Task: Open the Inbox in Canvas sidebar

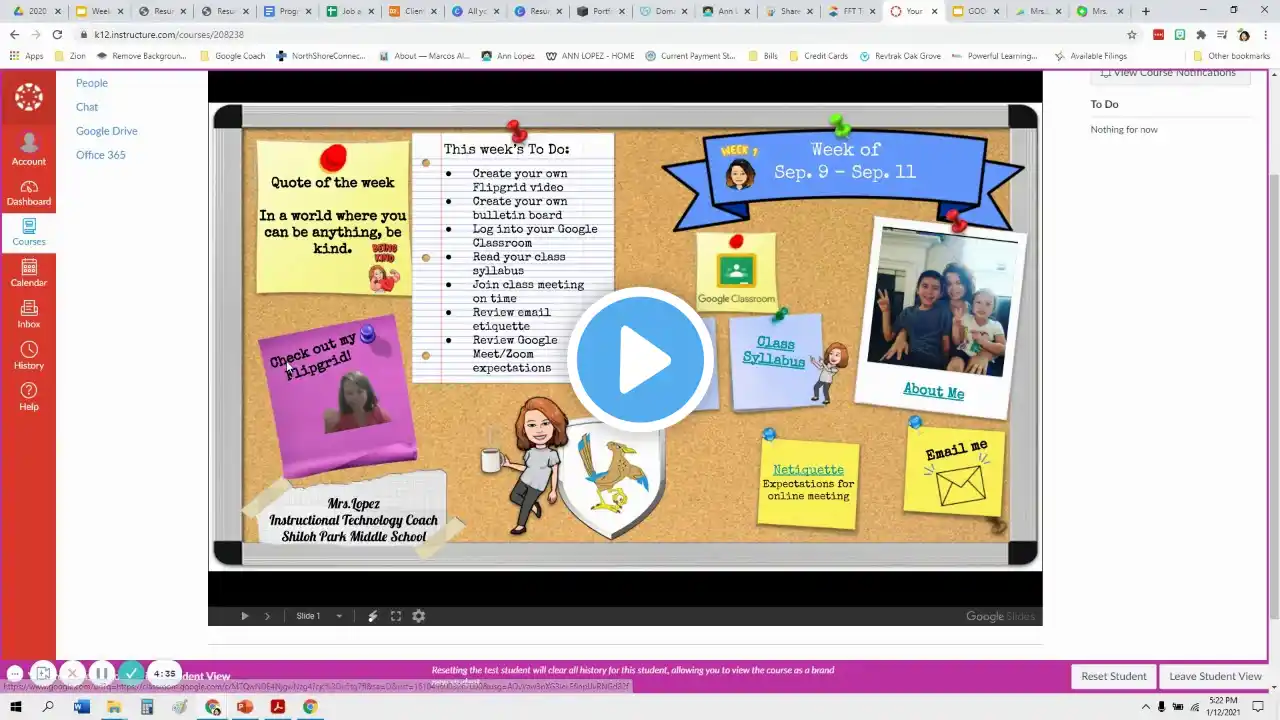Action: (x=28, y=315)
